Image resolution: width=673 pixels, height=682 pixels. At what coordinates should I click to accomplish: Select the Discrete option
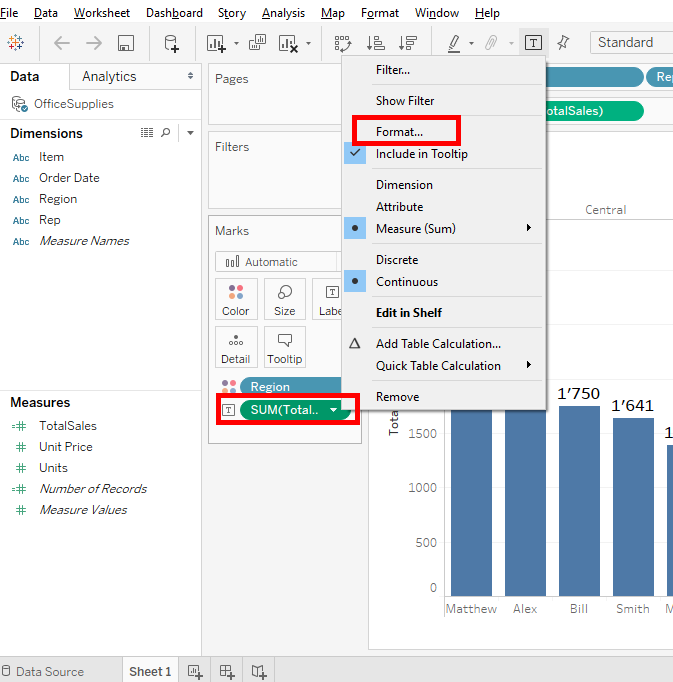point(397,260)
